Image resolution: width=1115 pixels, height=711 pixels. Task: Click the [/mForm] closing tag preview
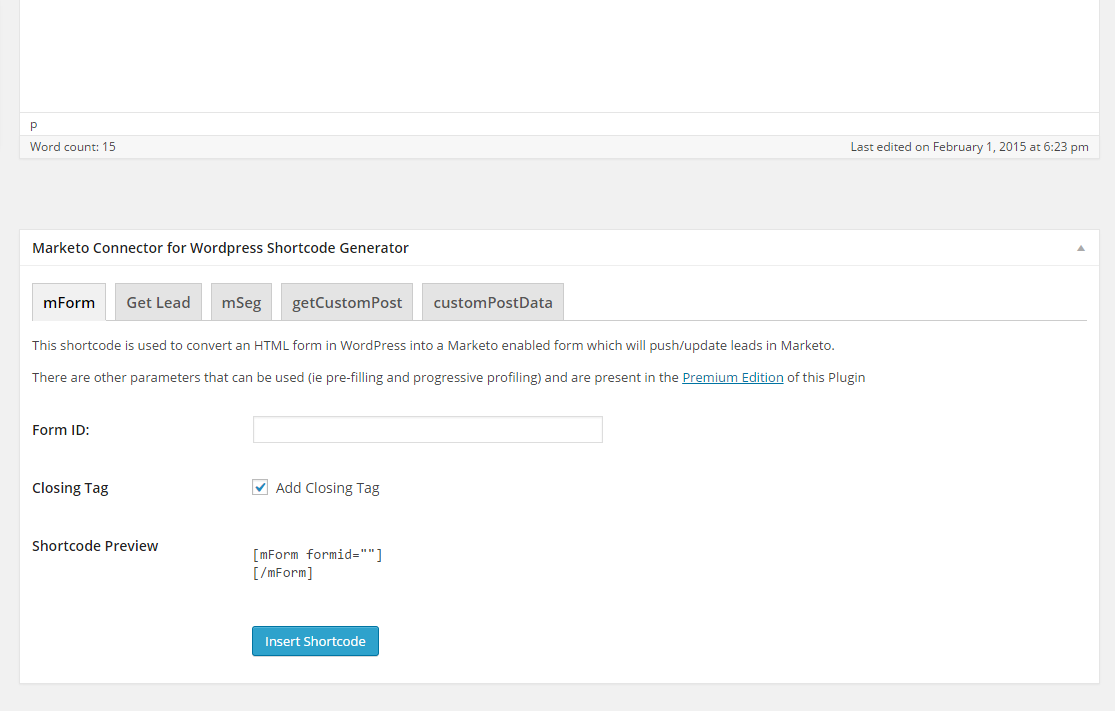[x=282, y=572]
